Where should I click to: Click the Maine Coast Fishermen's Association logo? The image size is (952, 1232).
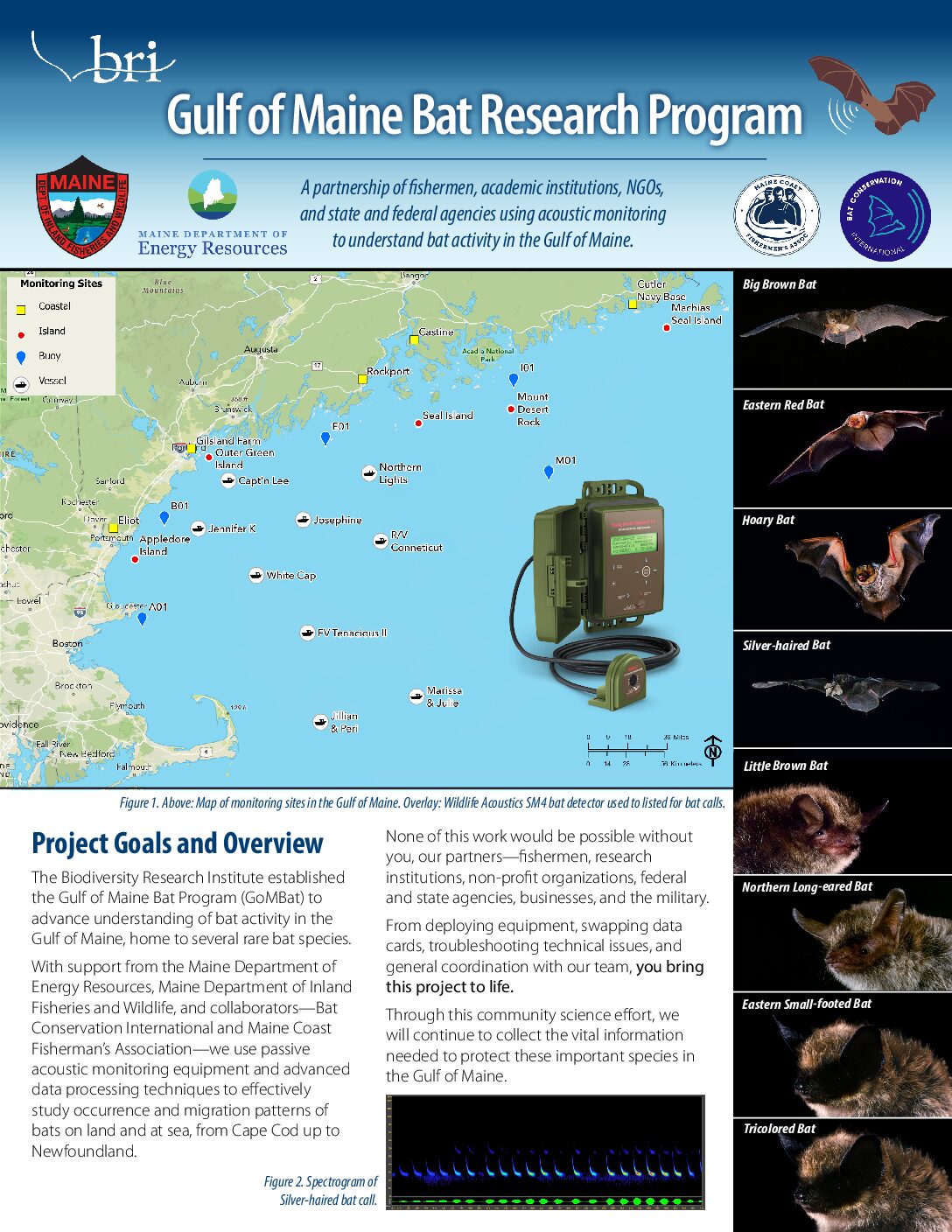click(776, 215)
